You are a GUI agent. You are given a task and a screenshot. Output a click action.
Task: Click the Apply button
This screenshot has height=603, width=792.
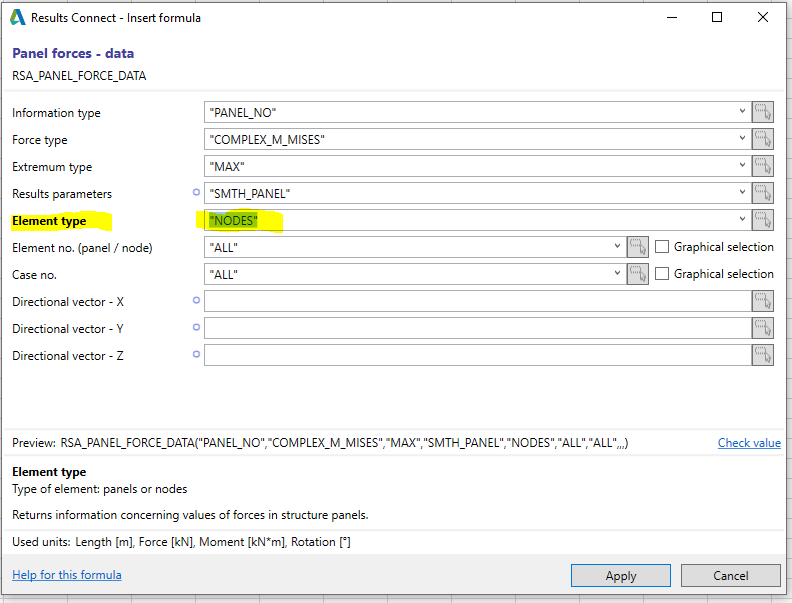[621, 576]
